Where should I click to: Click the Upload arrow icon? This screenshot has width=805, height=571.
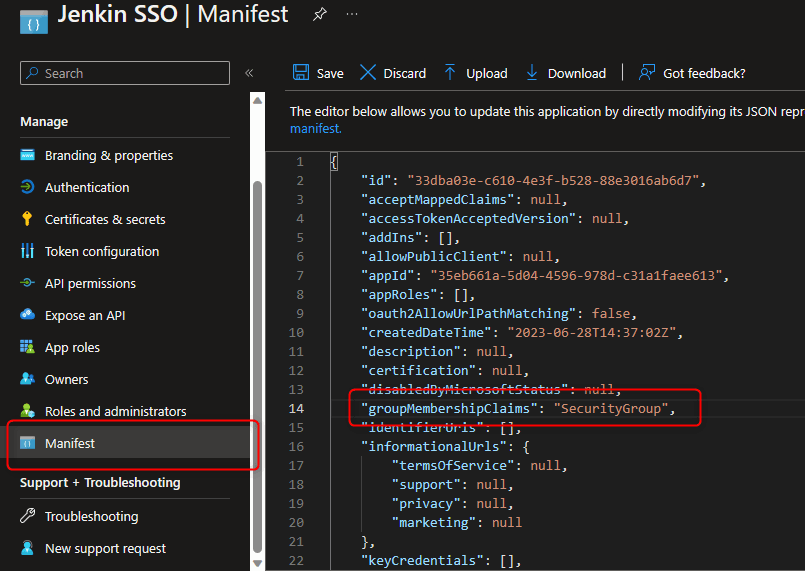tap(450, 72)
